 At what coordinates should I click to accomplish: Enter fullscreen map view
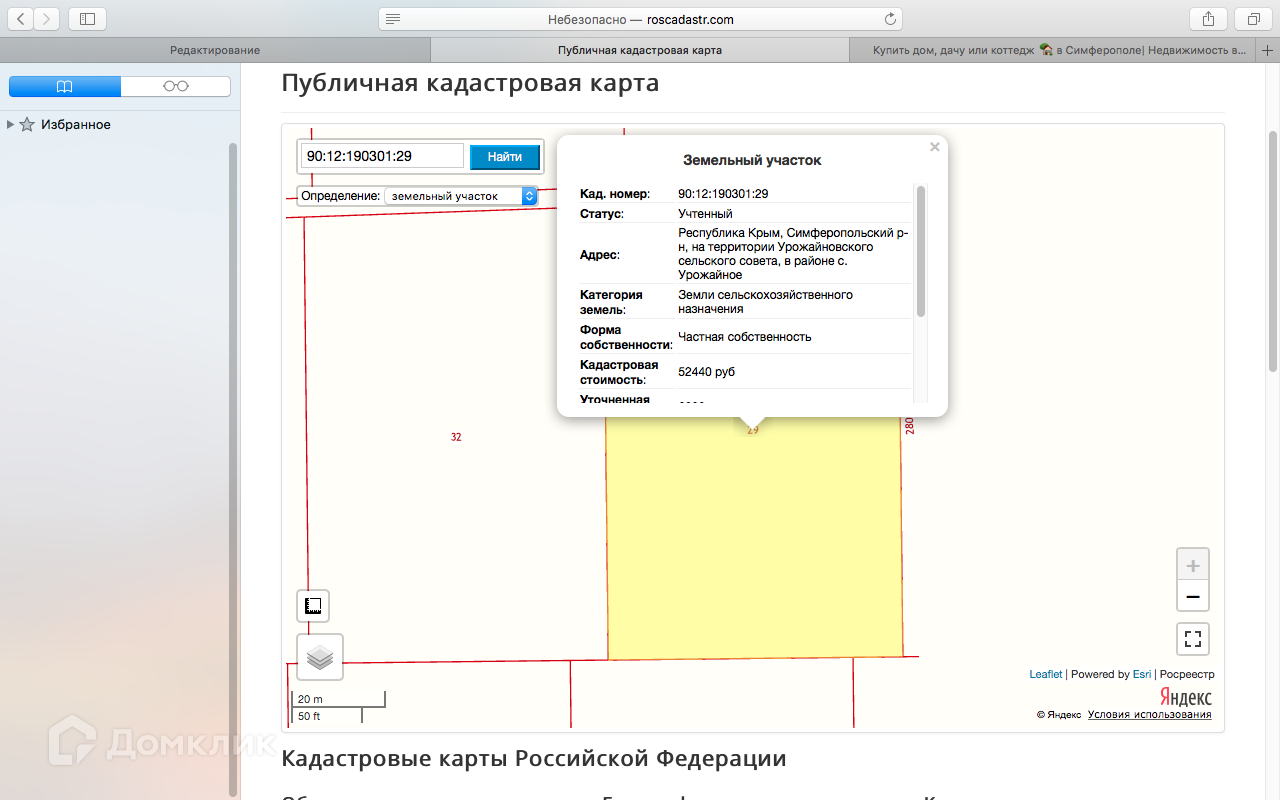point(1192,638)
